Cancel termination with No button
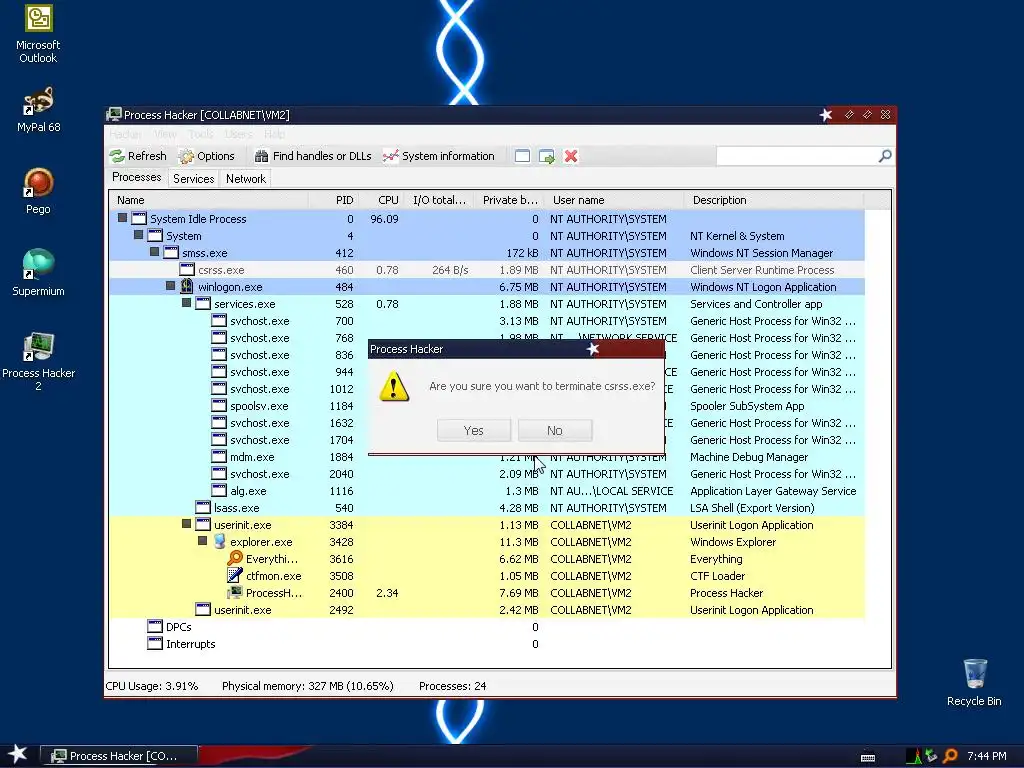The width and height of the screenshot is (1024, 768). (555, 430)
